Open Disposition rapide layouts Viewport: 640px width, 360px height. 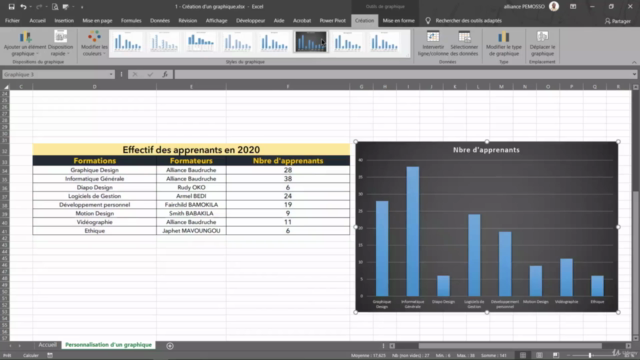(x=60, y=43)
